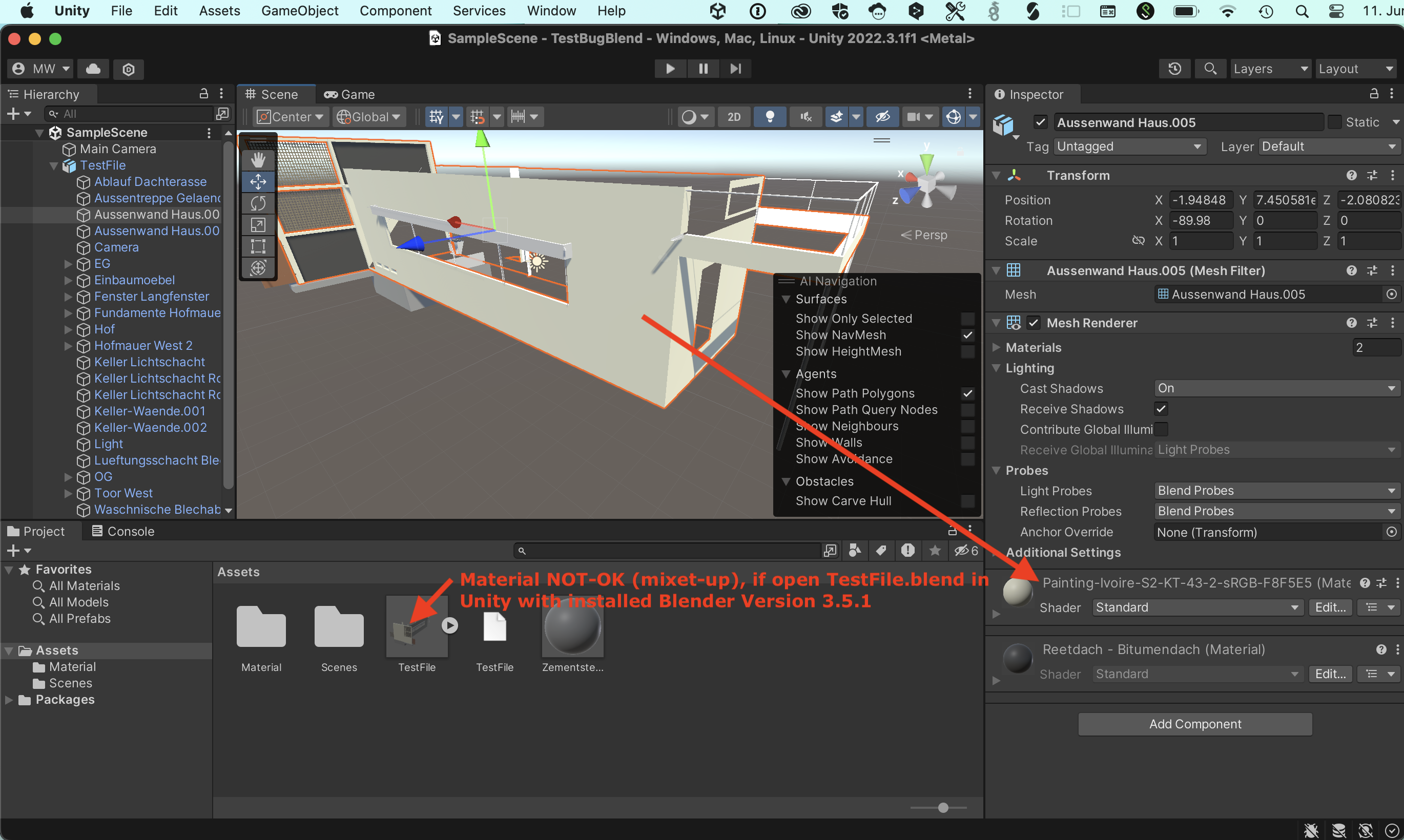Switch to the Game tab

pos(349,95)
